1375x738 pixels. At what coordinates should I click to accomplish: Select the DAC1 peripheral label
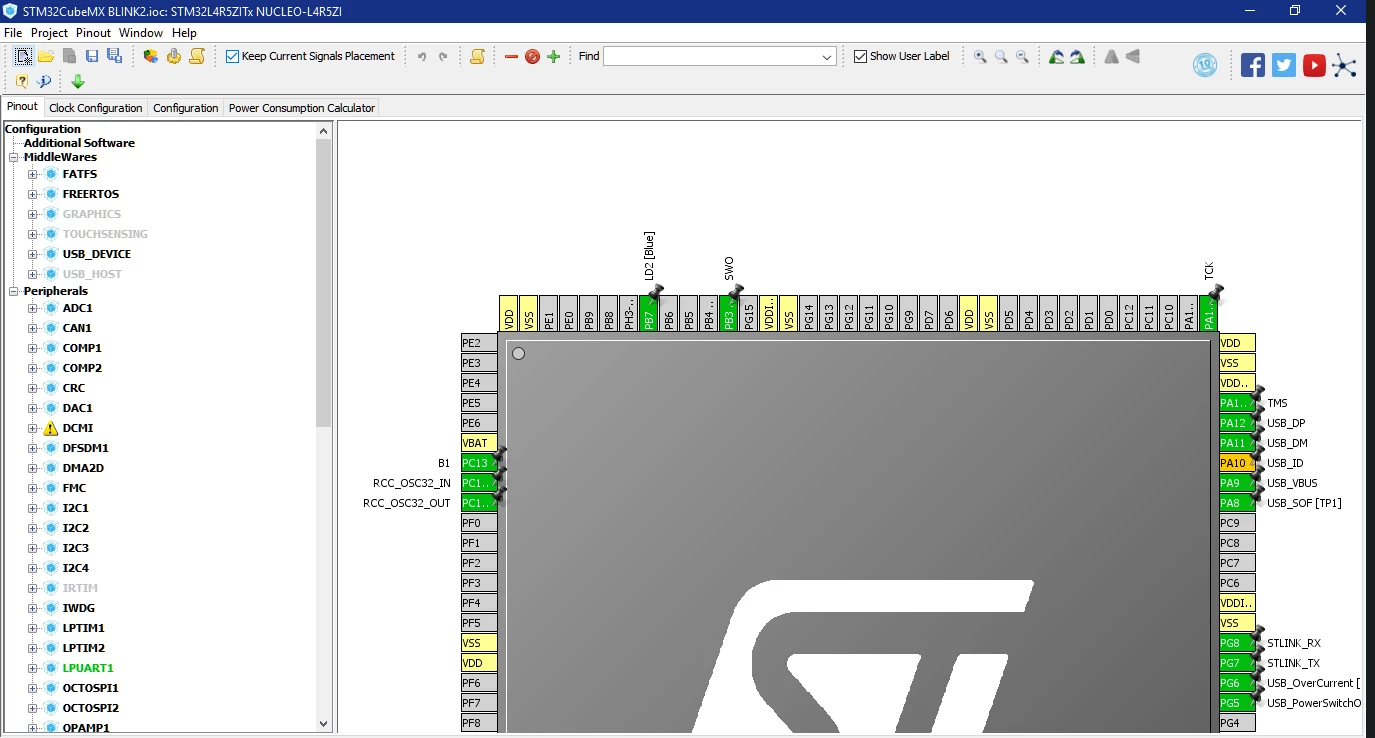[x=78, y=408]
